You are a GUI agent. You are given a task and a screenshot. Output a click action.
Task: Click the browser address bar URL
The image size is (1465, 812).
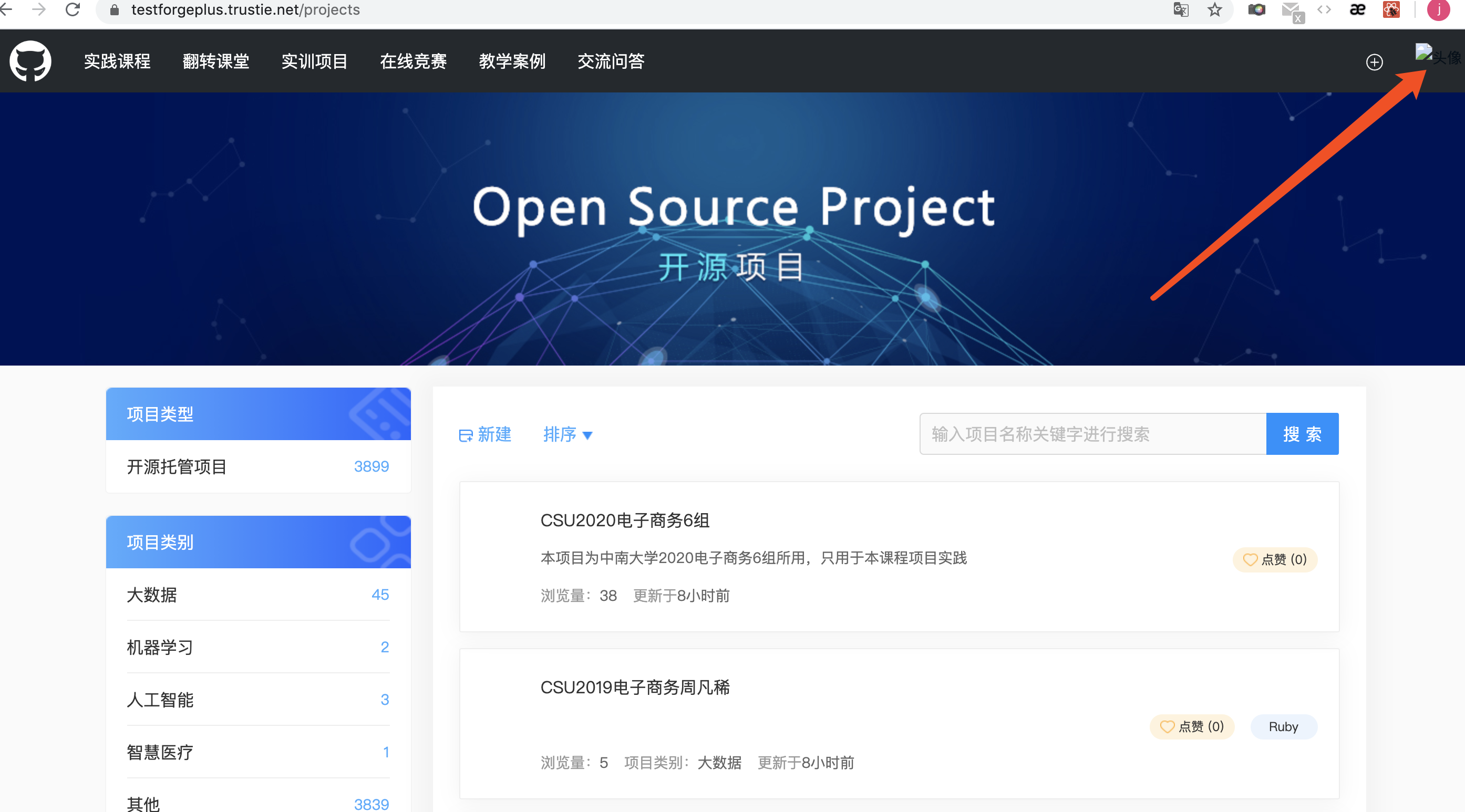(x=245, y=9)
